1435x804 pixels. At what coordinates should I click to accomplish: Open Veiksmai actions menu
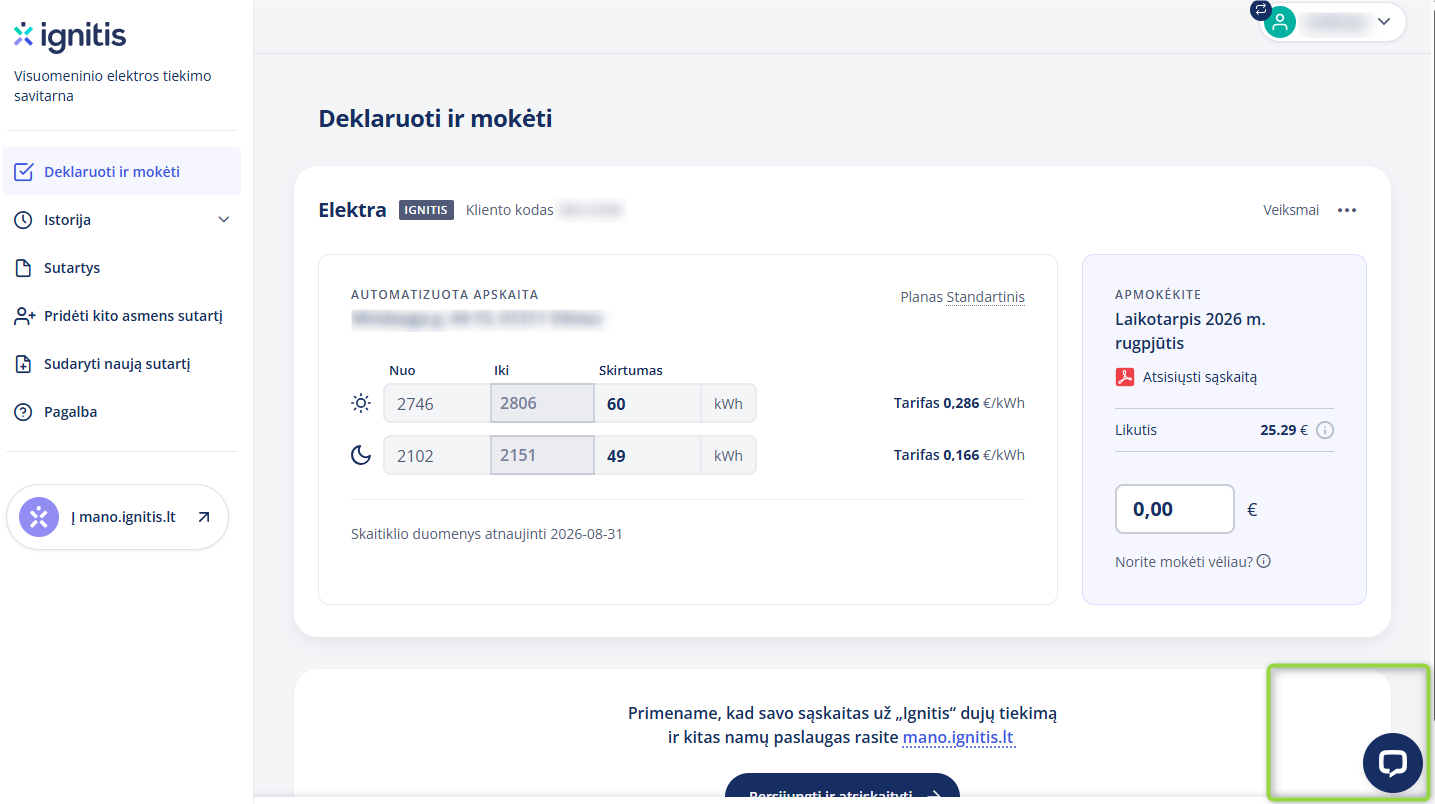point(1311,210)
